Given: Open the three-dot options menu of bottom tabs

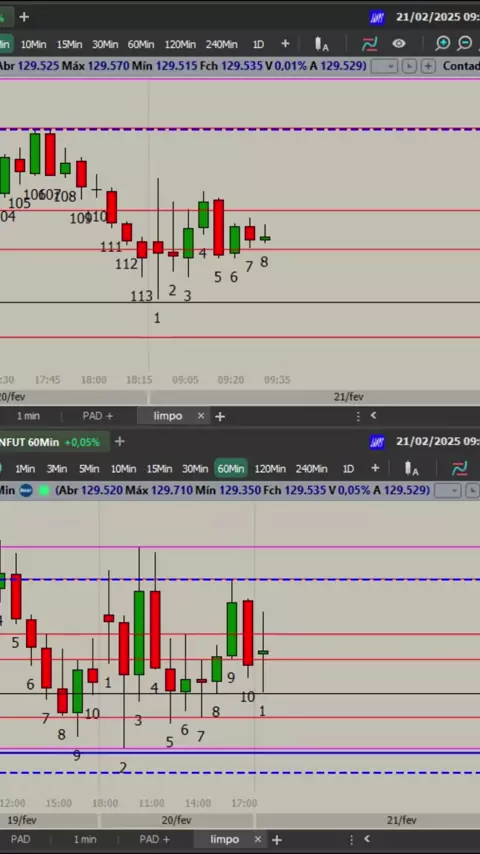Looking at the screenshot, I should coord(351,839).
